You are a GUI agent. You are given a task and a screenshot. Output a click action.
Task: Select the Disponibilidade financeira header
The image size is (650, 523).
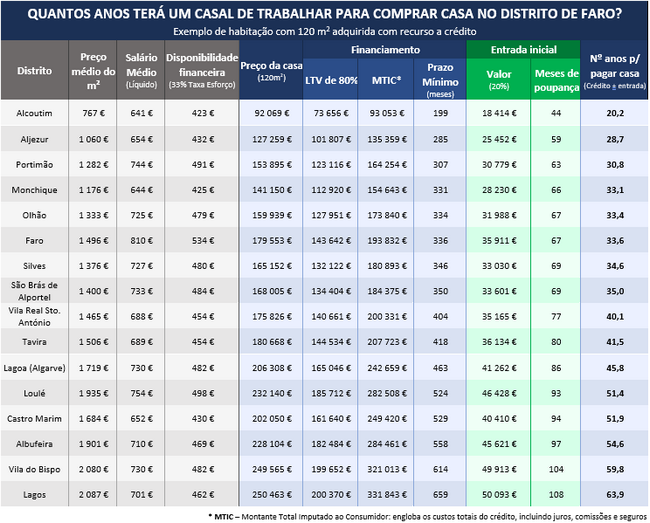click(x=201, y=71)
